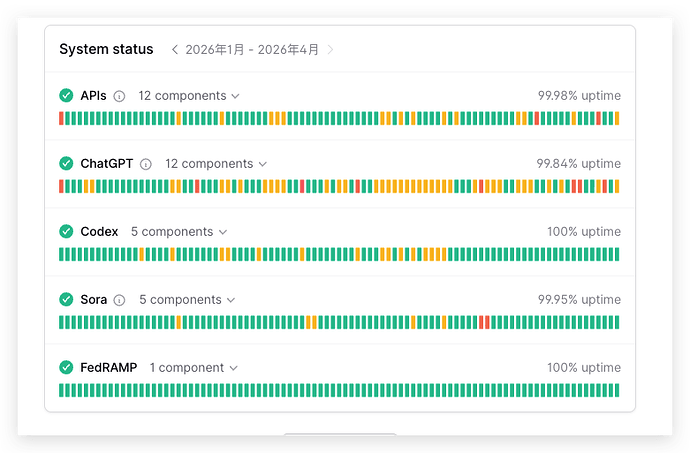Click the Sora service name

point(93,300)
